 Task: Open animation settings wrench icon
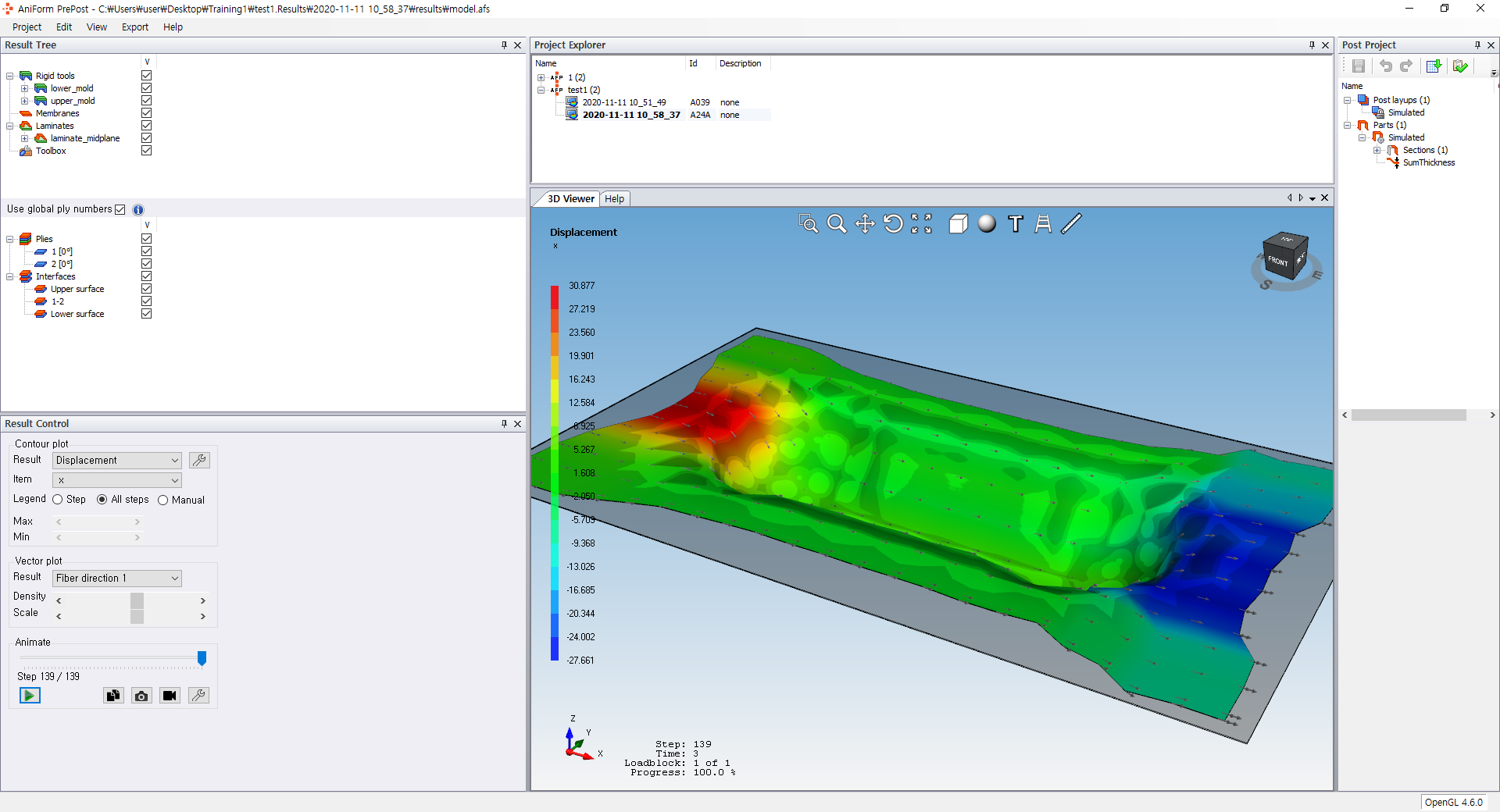(x=199, y=696)
